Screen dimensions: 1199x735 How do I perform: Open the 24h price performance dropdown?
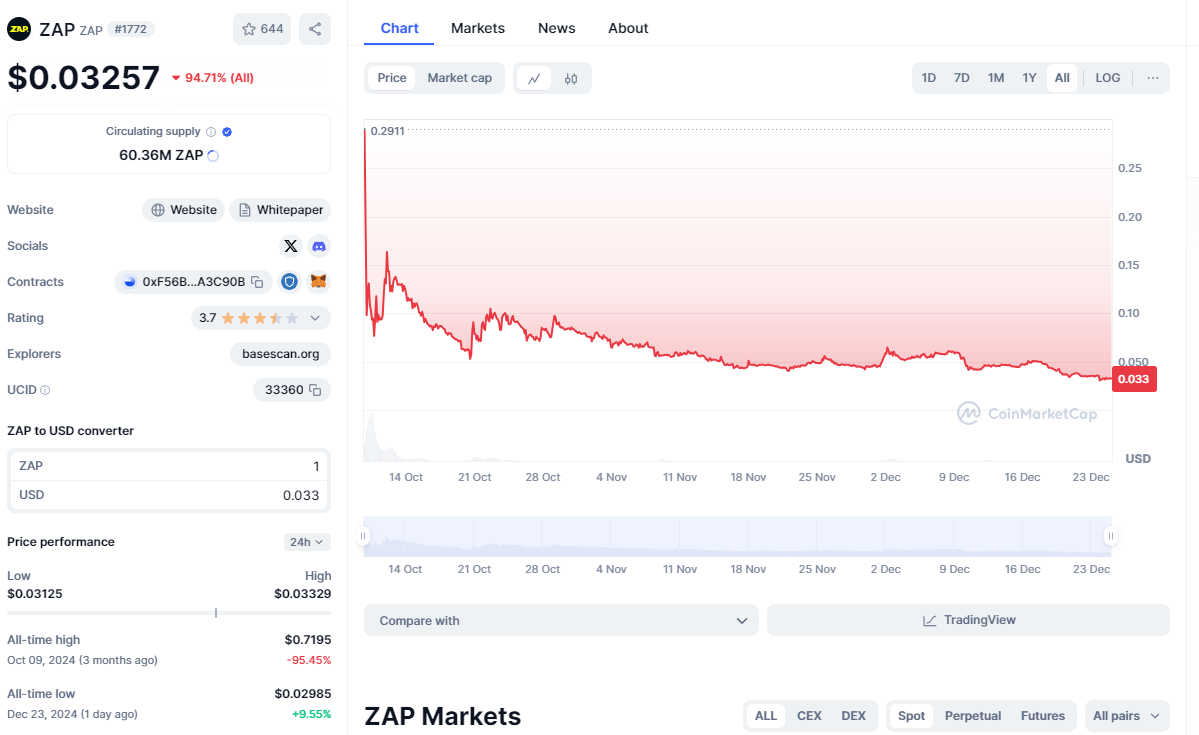point(306,542)
